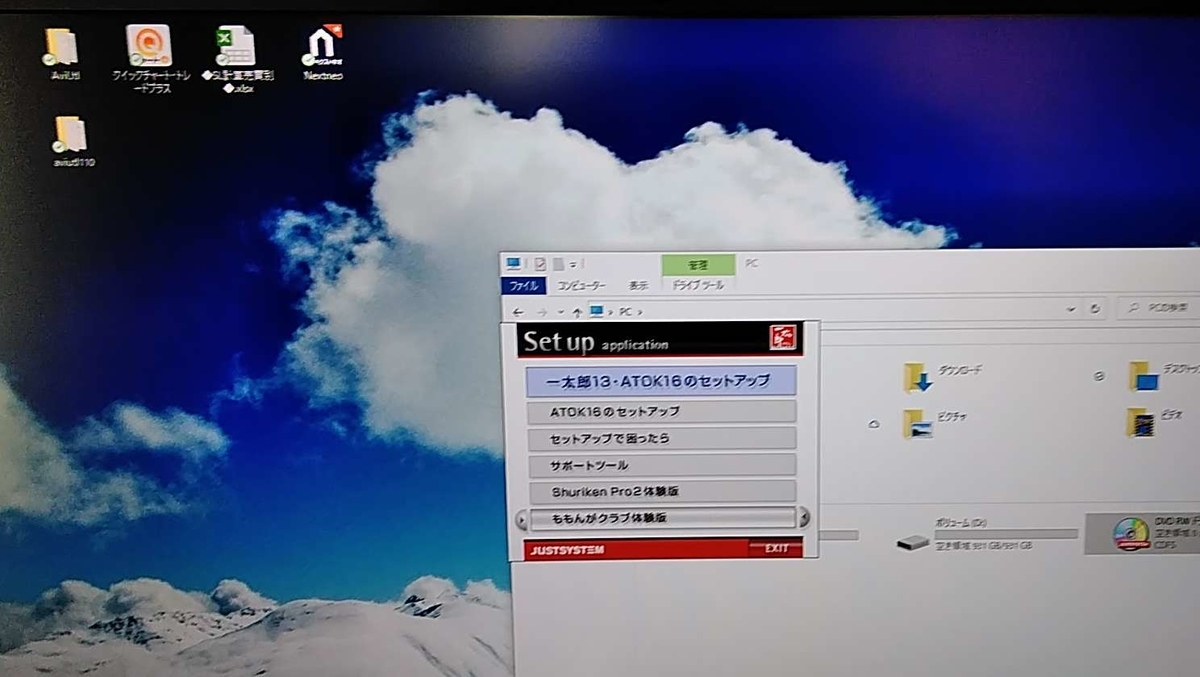Open the コンピューター ribbon tab
The height and width of the screenshot is (677, 1200).
point(582,286)
